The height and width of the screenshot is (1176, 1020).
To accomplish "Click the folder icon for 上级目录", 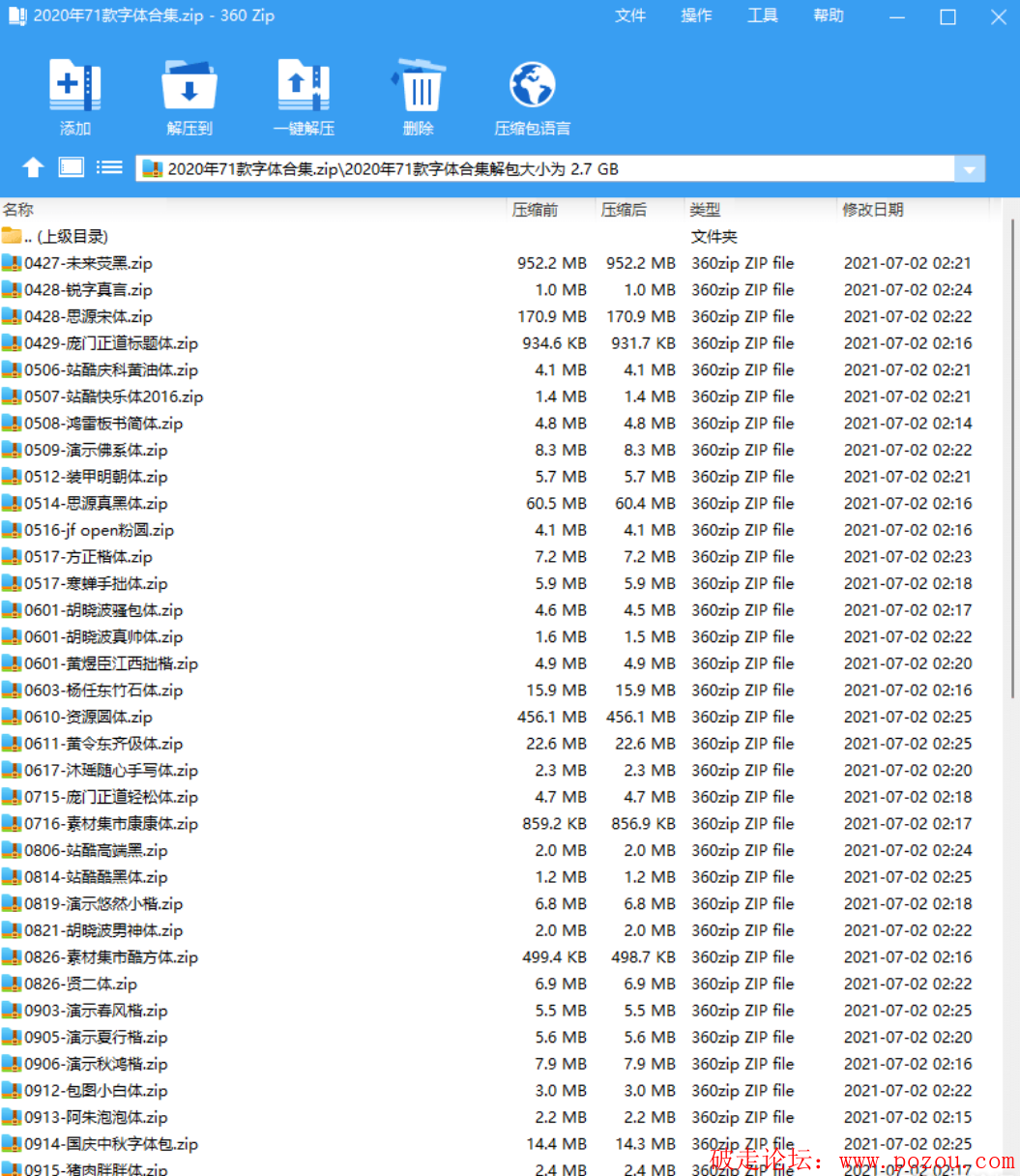I will 12,236.
